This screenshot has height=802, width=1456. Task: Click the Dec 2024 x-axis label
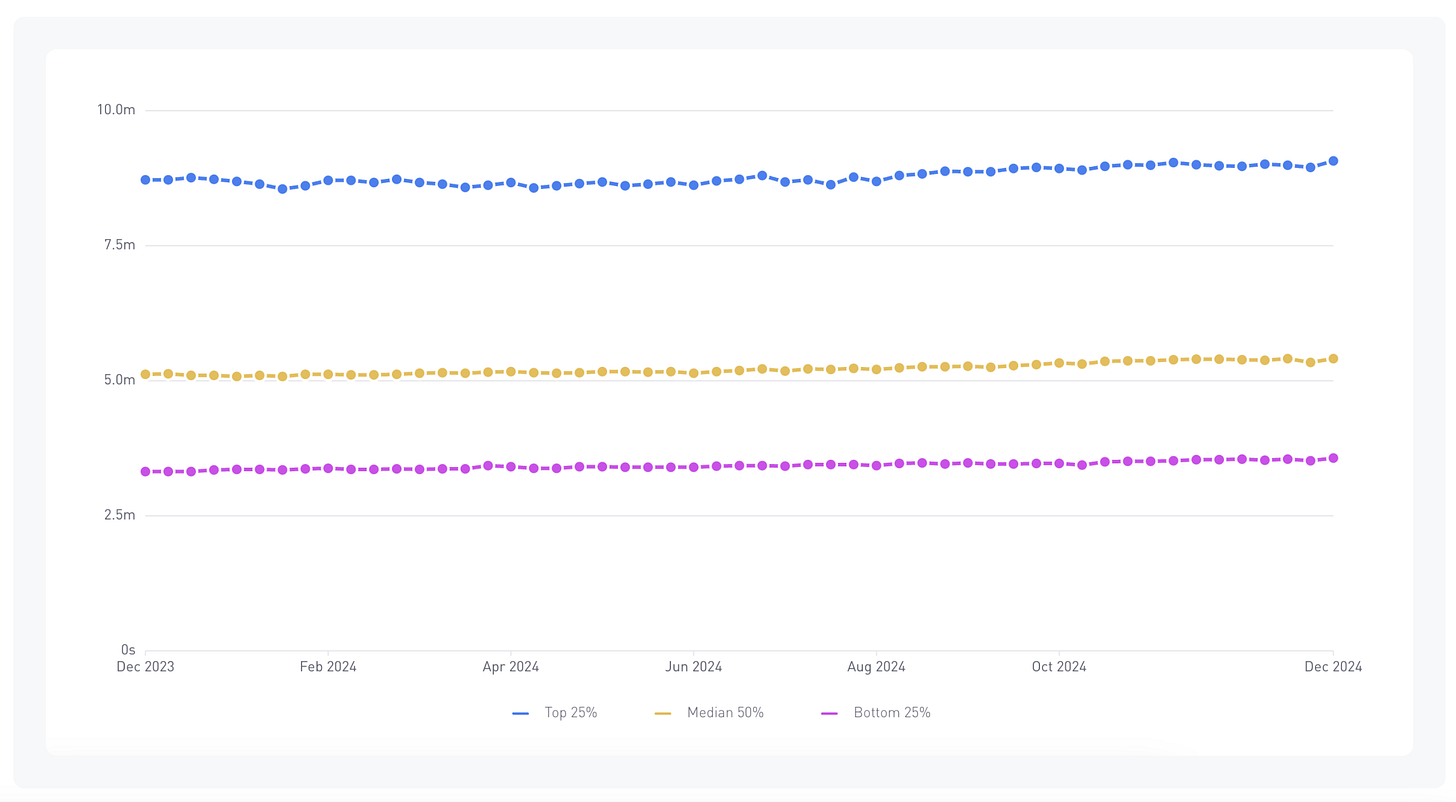click(x=1333, y=667)
